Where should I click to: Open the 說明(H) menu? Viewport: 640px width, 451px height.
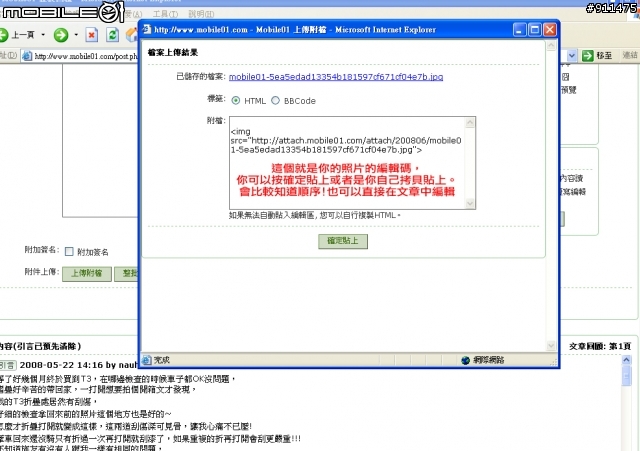pos(201,14)
